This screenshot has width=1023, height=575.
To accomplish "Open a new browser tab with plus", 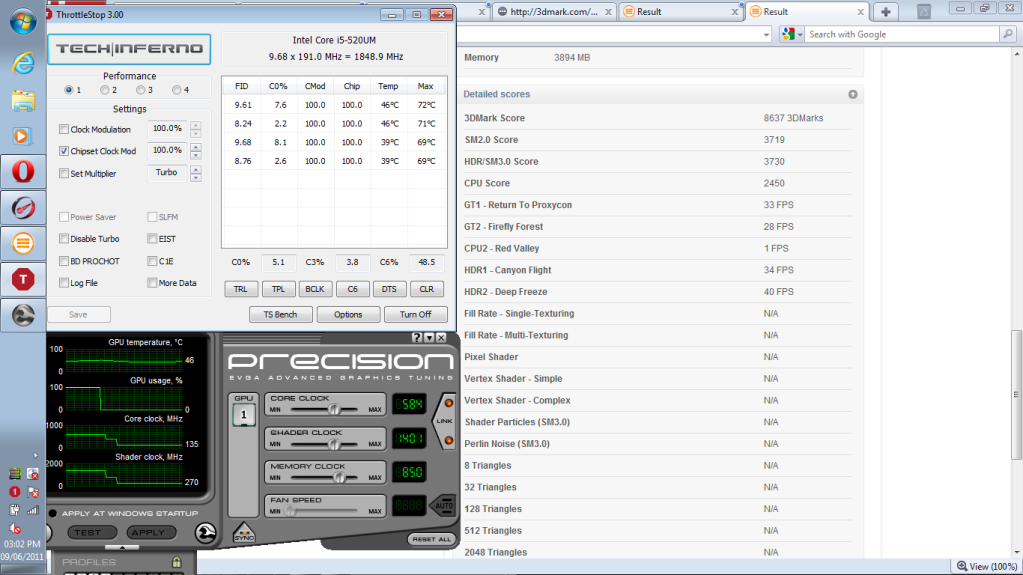I will click(x=885, y=12).
